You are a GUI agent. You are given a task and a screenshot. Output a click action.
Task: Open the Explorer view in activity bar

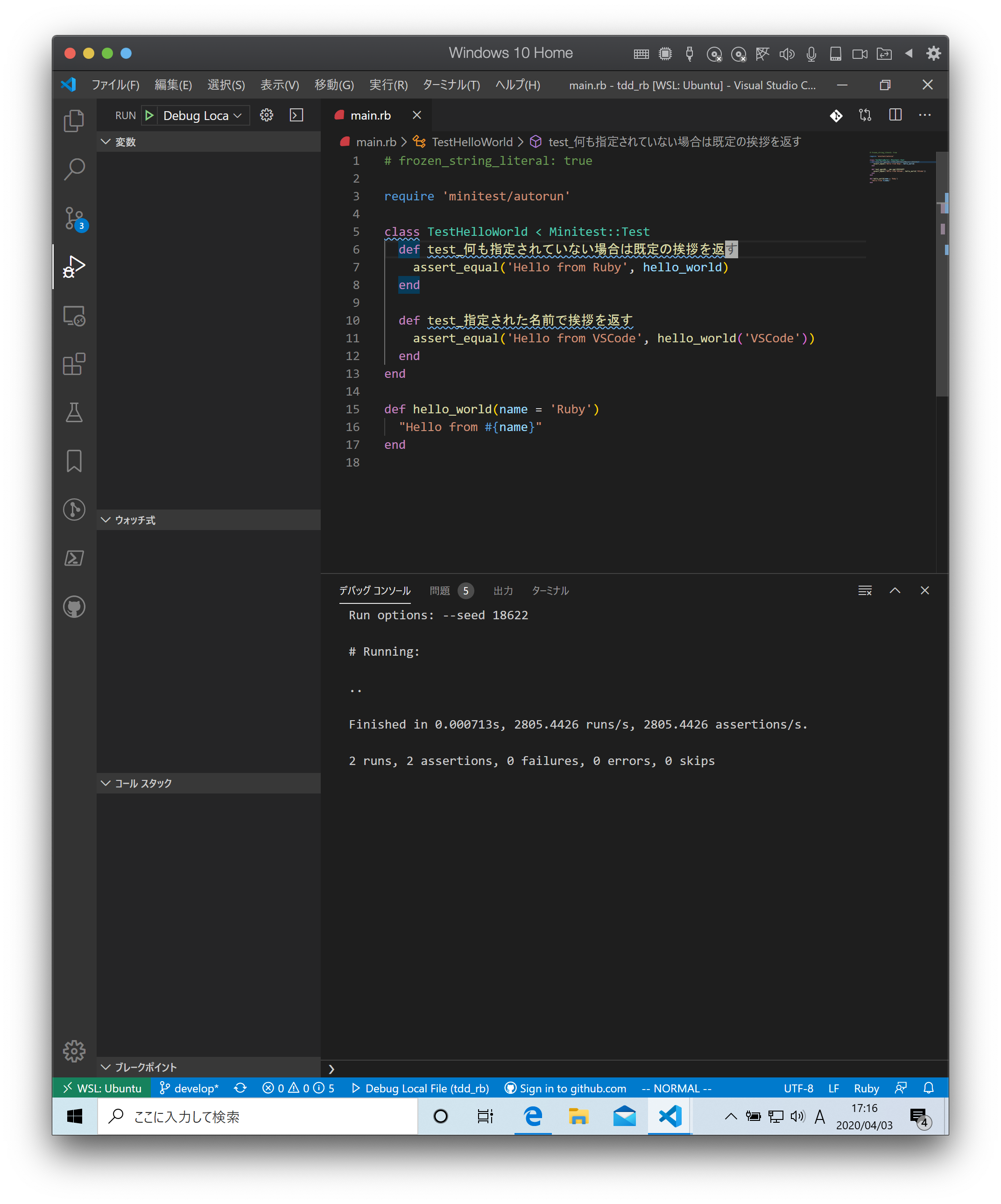74,120
